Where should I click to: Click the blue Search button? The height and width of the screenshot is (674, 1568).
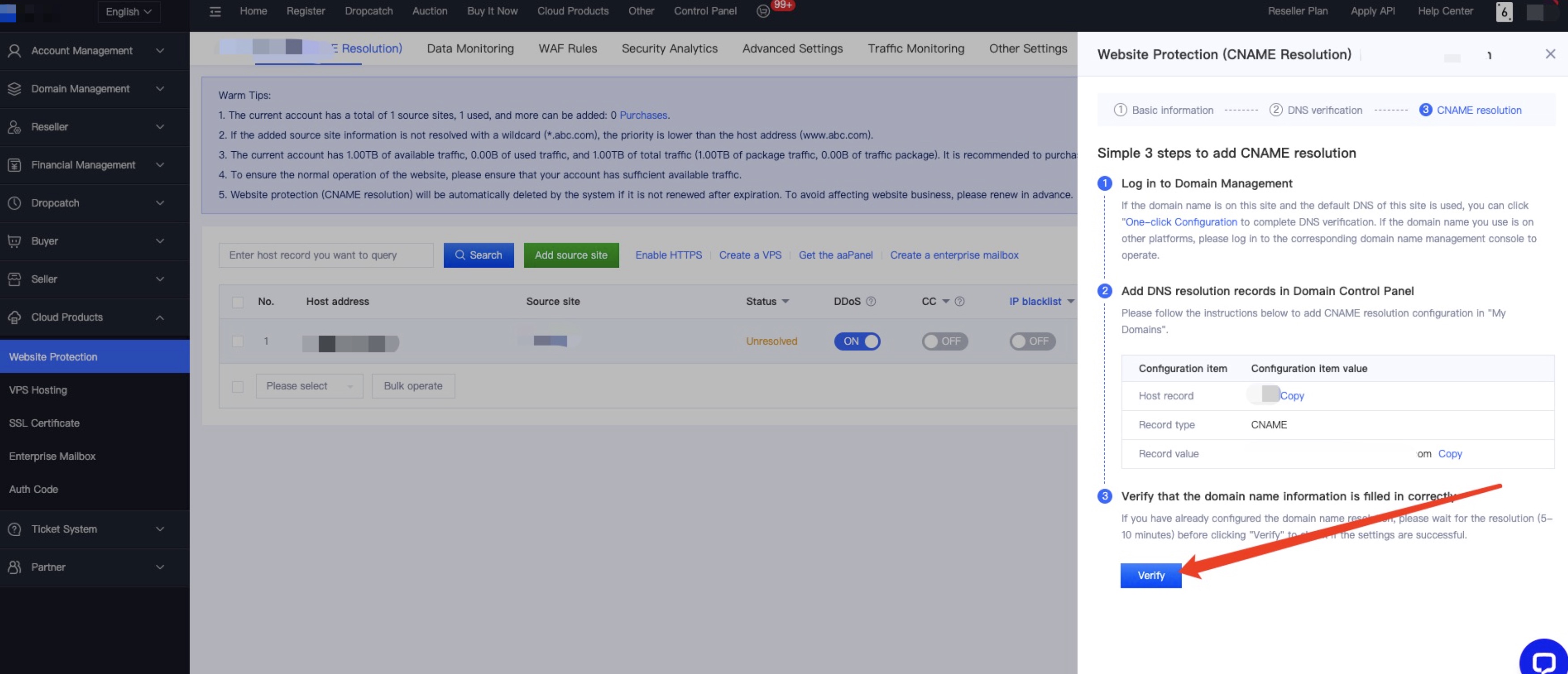(479, 255)
